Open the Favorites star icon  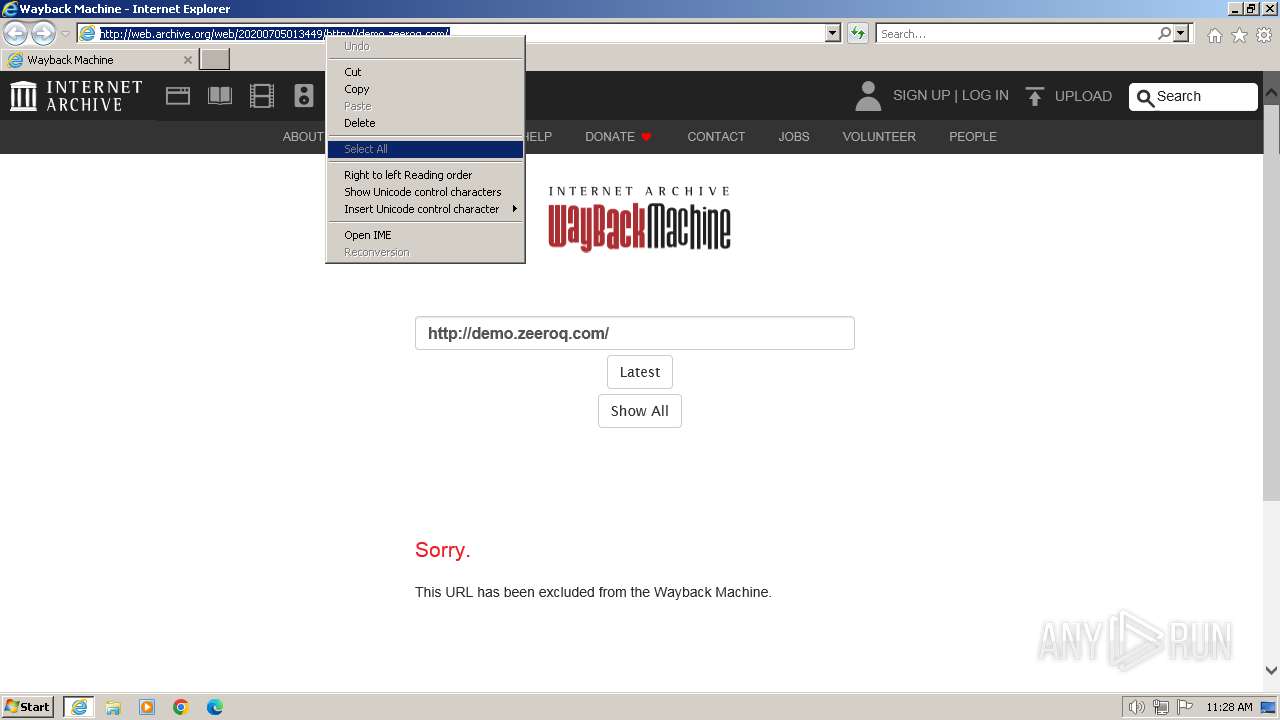point(1239,35)
